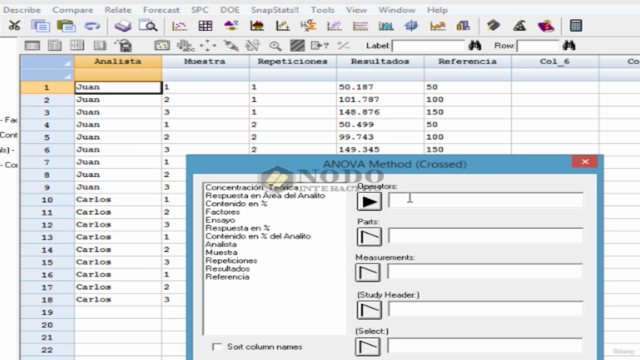Click the calculator icon in toolbar
The height and width of the screenshot is (360, 640).
(x=576, y=26)
